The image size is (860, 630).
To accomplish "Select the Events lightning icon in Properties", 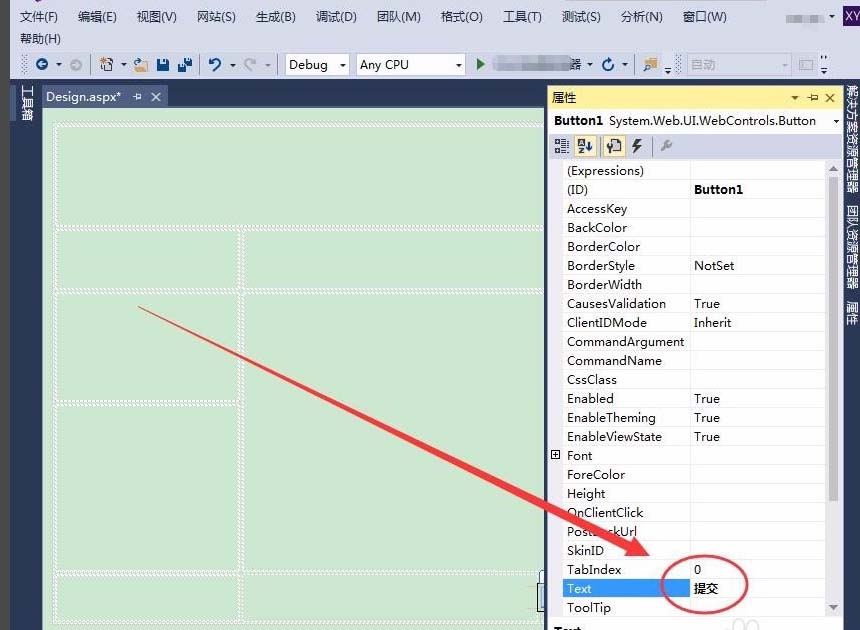I will [x=636, y=146].
